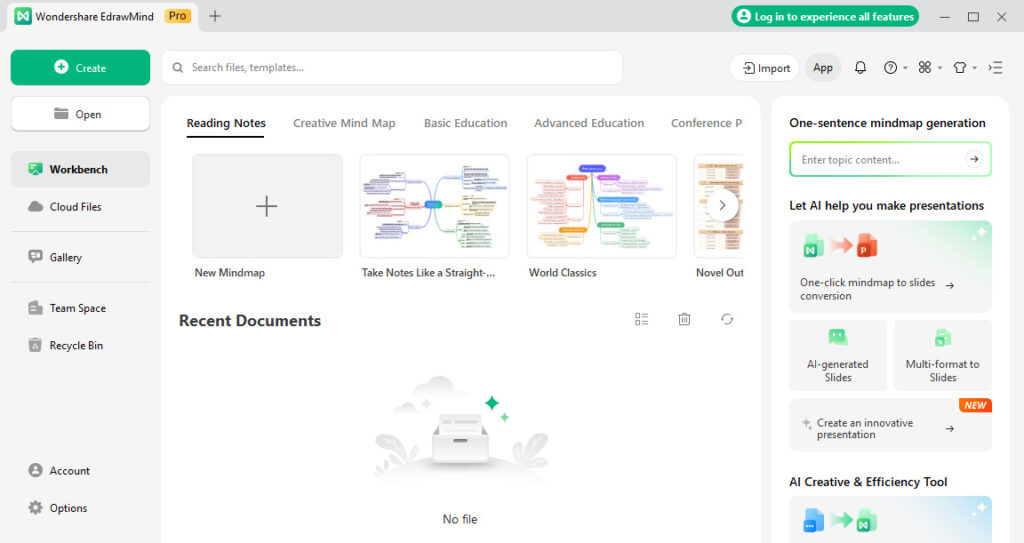
Task: Submit topic with the arrow button
Action: (974, 159)
